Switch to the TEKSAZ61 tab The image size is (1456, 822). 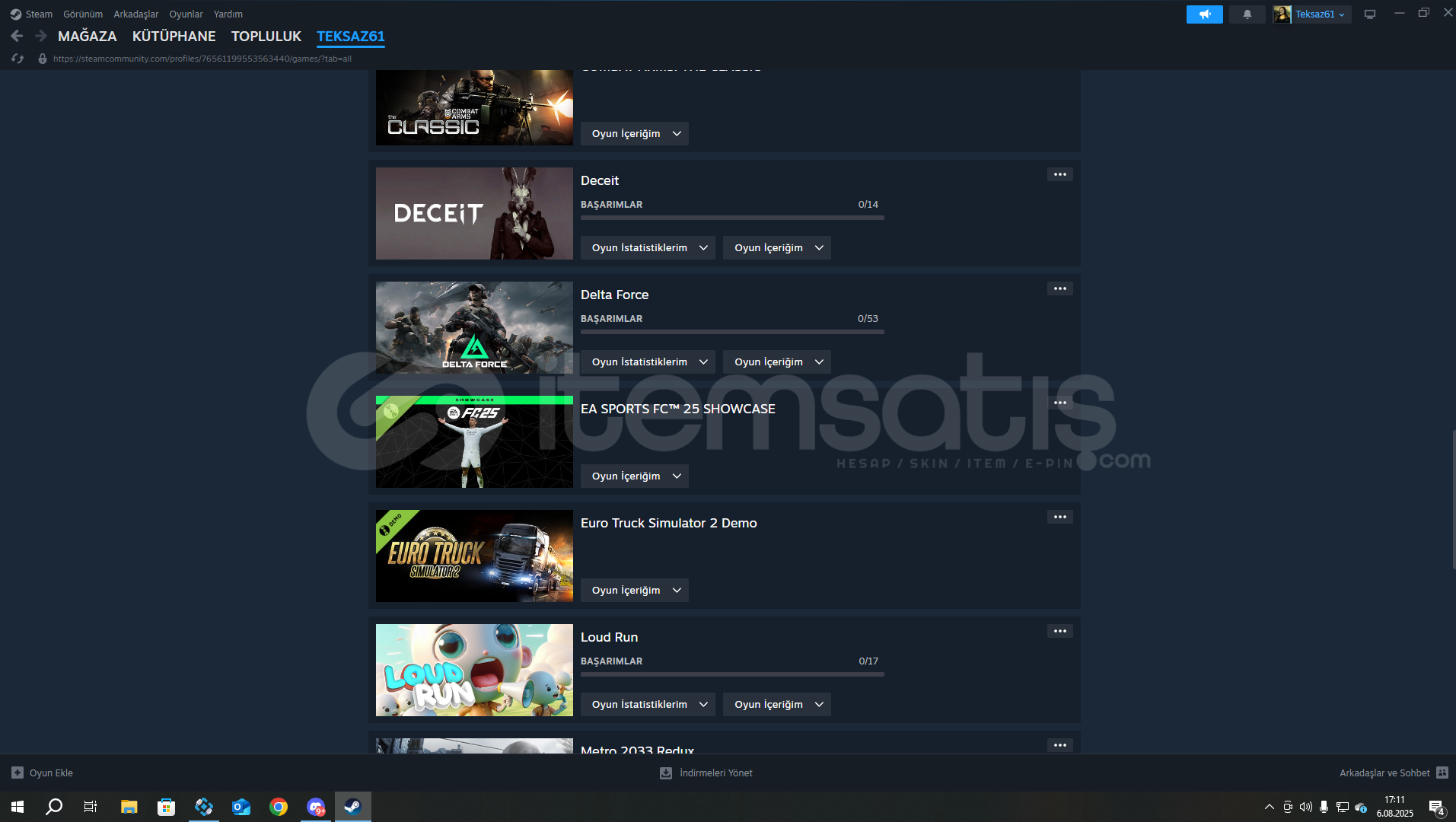click(351, 36)
